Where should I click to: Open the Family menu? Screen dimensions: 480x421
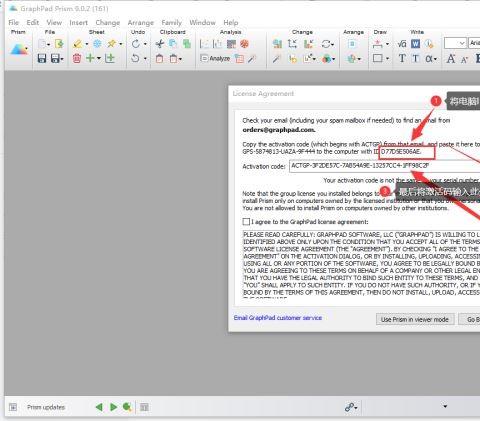(x=172, y=23)
